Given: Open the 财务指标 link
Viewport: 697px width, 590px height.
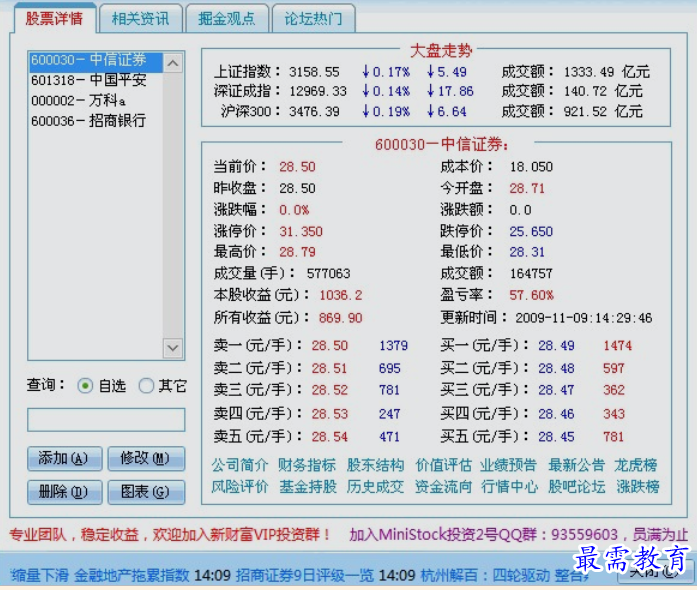Looking at the screenshot, I should [x=307, y=465].
